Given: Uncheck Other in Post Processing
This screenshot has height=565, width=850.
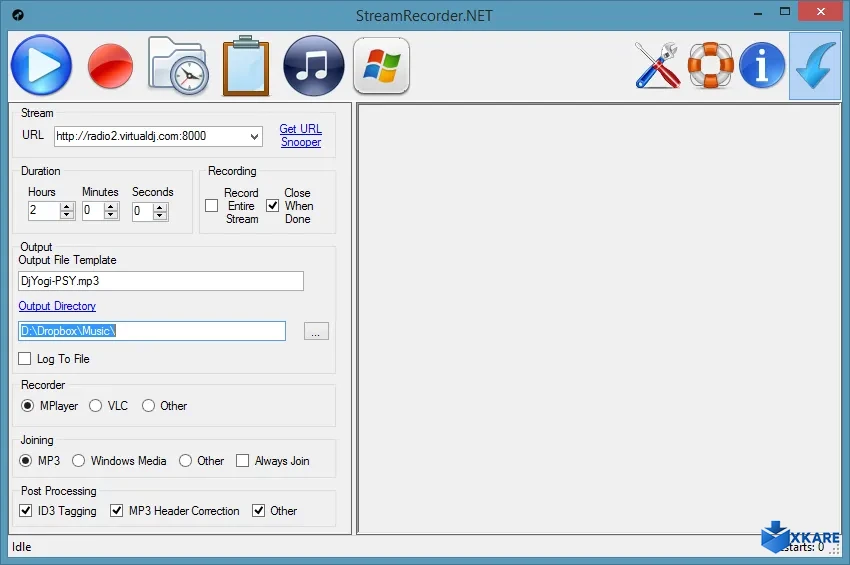Looking at the screenshot, I should click(259, 510).
